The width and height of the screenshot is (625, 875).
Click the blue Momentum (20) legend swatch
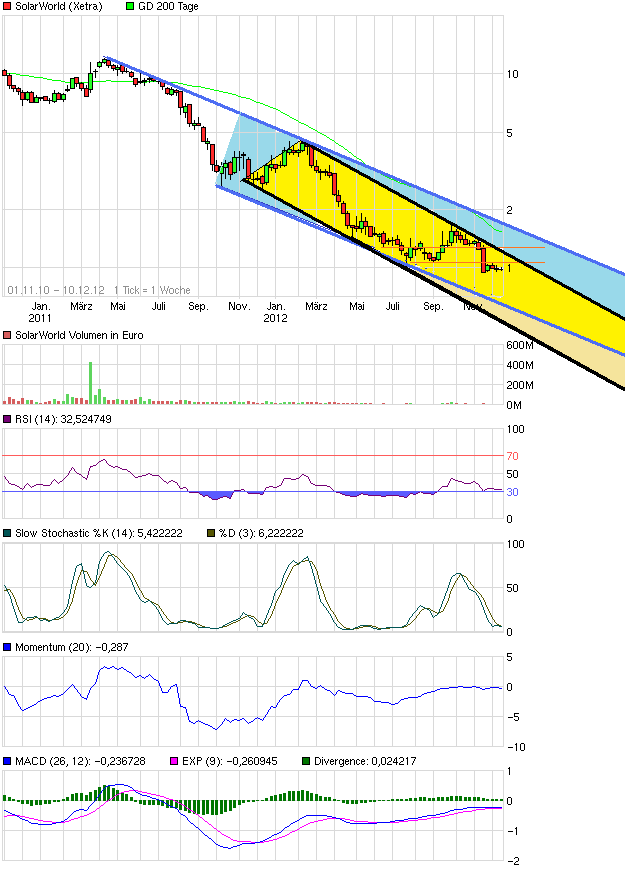pyautogui.click(x=7, y=647)
